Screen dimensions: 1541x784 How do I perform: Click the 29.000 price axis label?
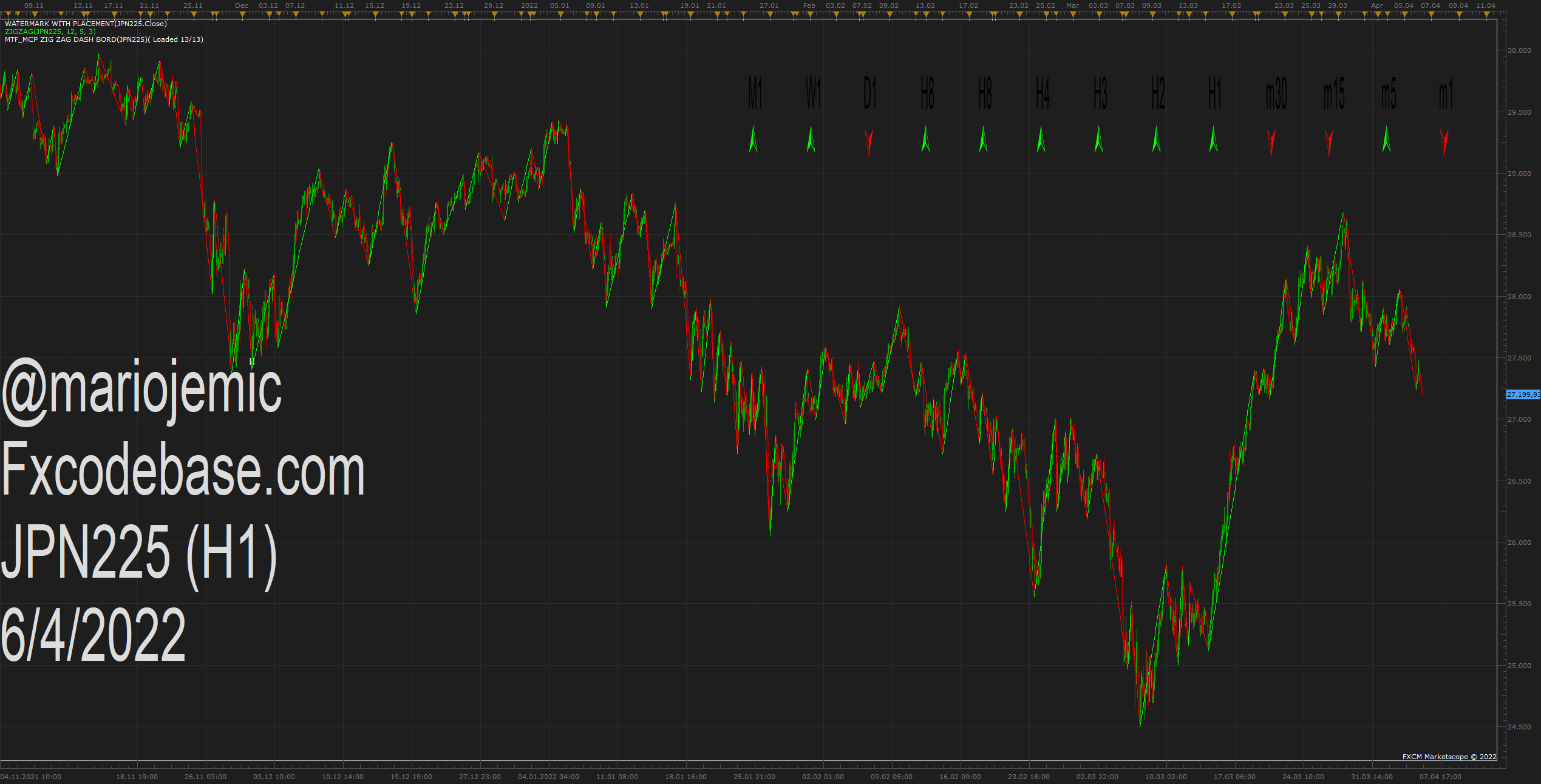[x=1519, y=174]
